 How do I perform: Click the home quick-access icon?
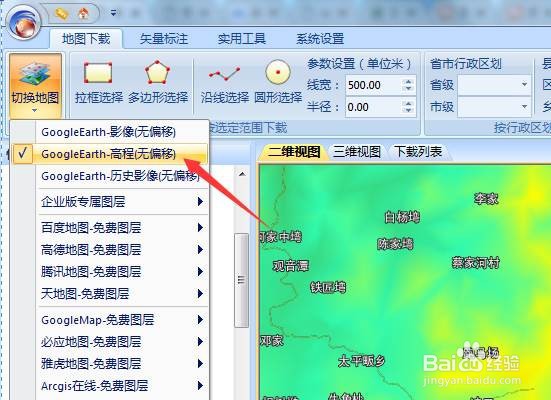pyautogui.click(x=83, y=14)
